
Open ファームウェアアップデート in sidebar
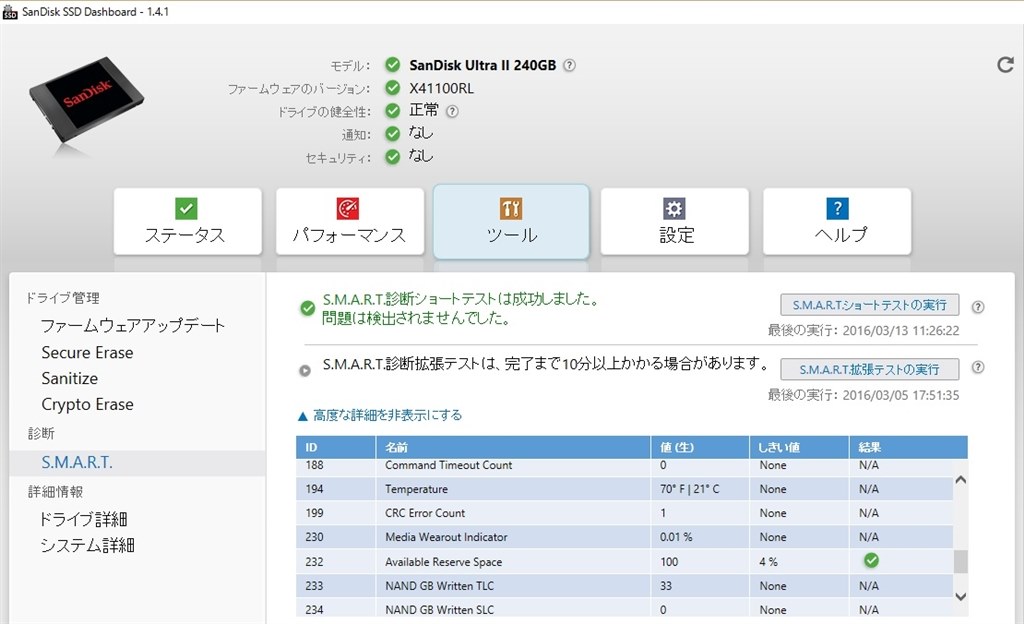pyautogui.click(x=133, y=325)
